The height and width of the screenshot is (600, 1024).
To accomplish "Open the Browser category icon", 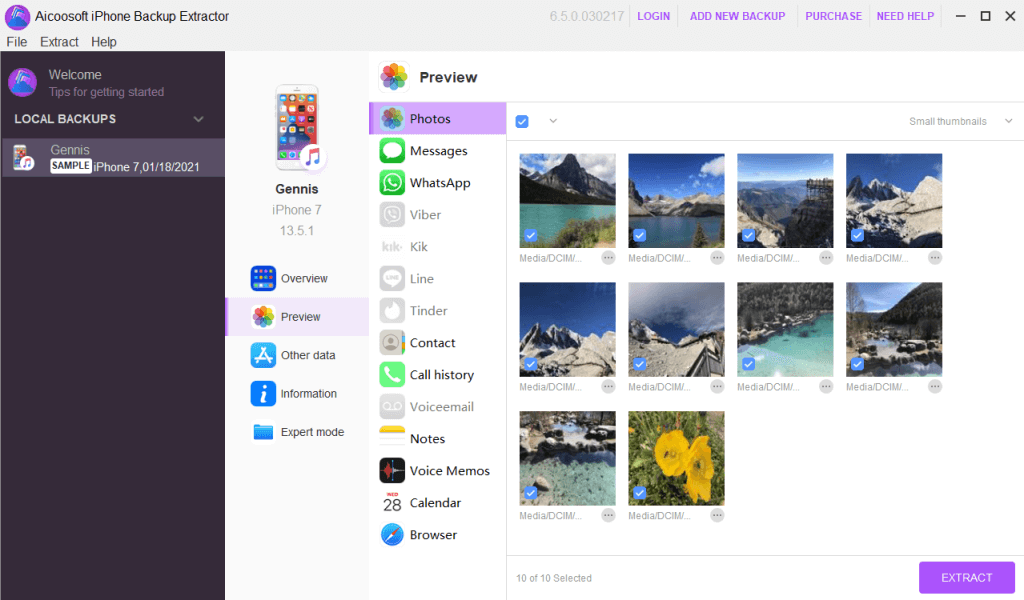I will (392, 535).
